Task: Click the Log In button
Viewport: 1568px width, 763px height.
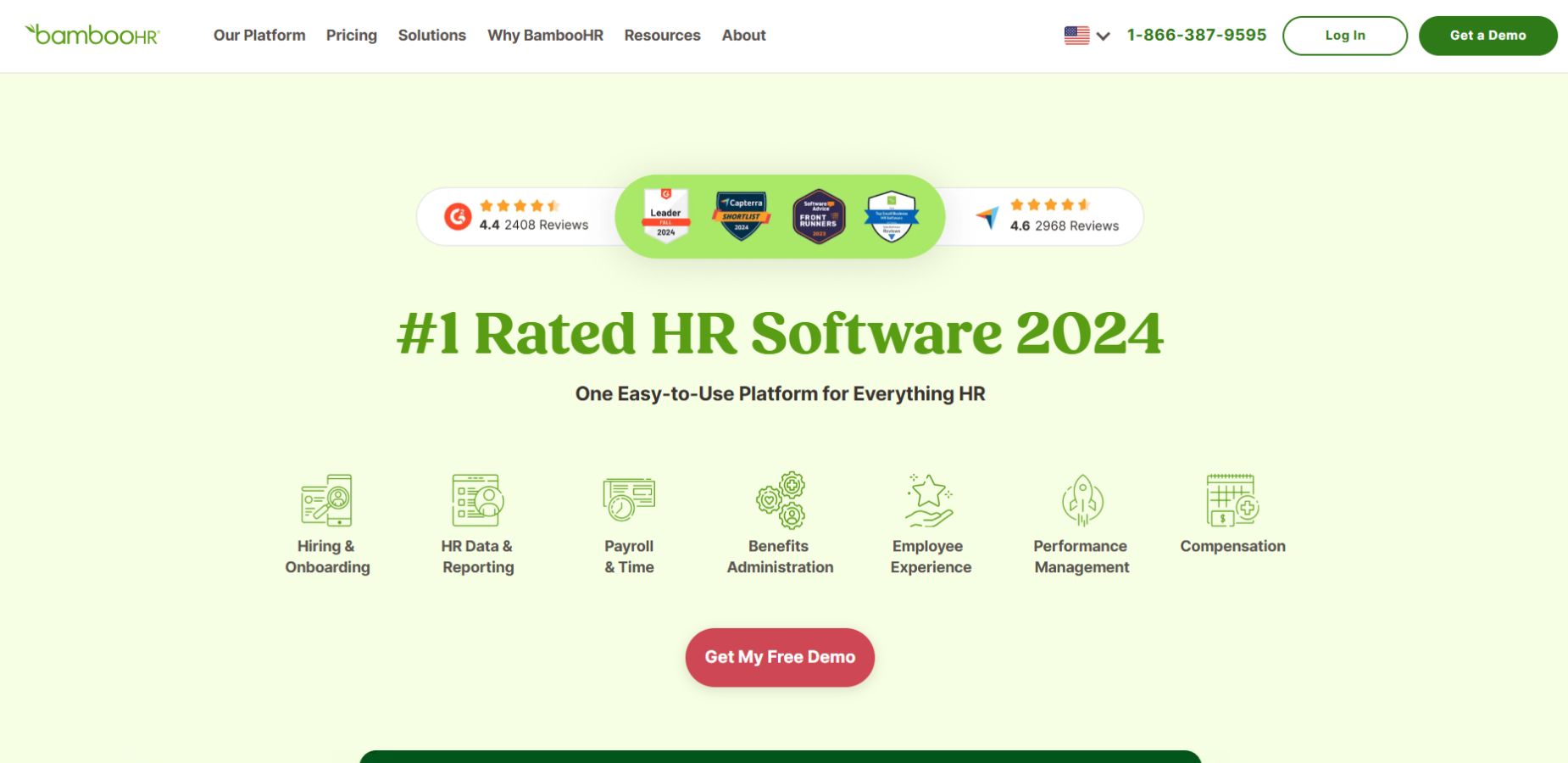Action: coord(1345,36)
